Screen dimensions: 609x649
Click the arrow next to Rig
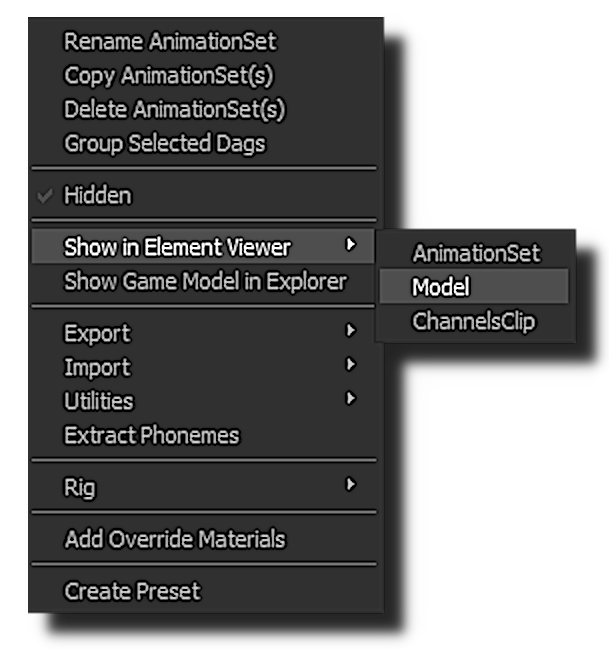[x=351, y=485]
